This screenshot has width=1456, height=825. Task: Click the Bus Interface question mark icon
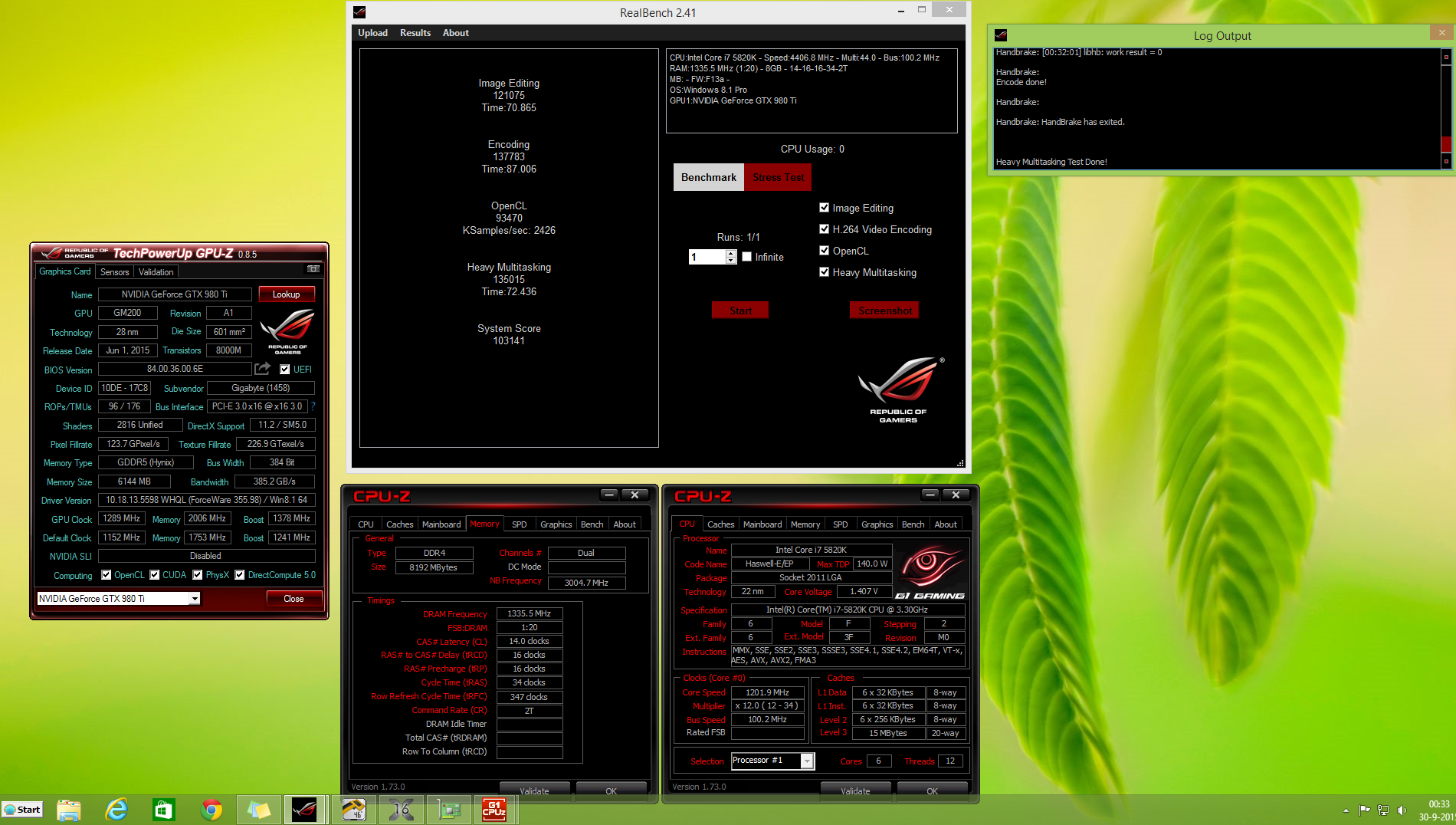(313, 406)
